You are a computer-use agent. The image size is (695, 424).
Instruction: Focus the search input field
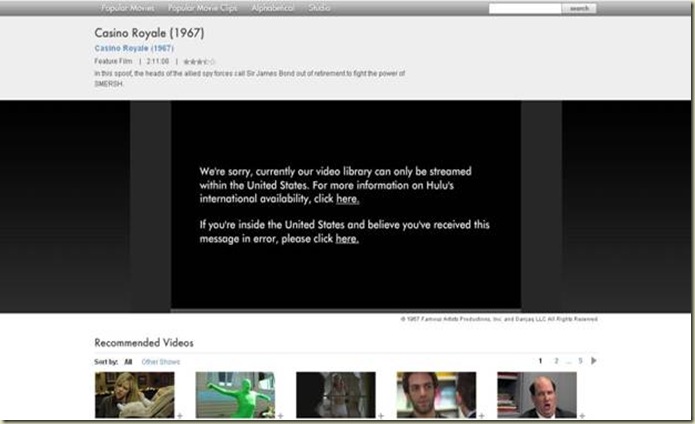pos(525,8)
